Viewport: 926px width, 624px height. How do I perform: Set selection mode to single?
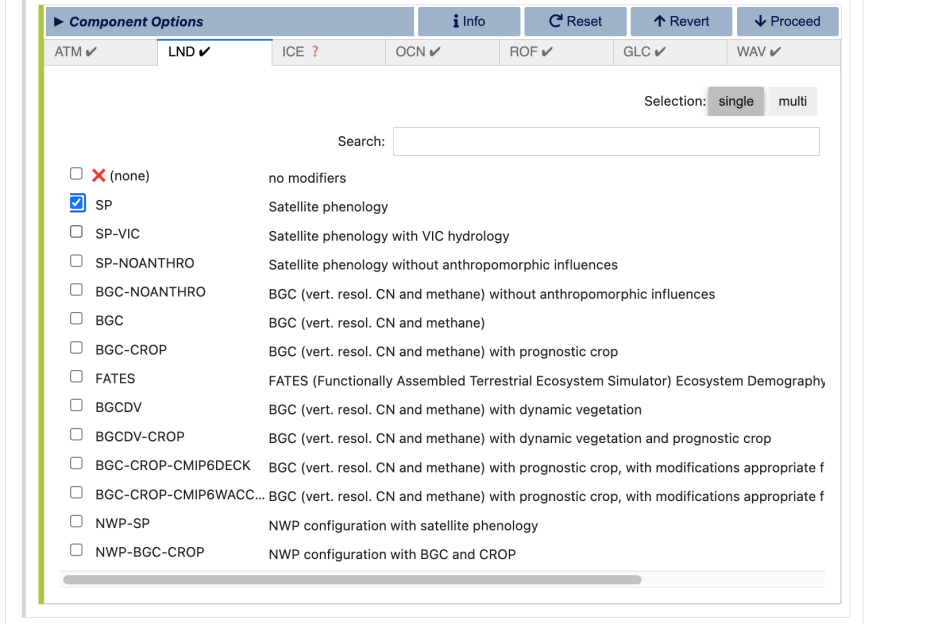(736, 101)
